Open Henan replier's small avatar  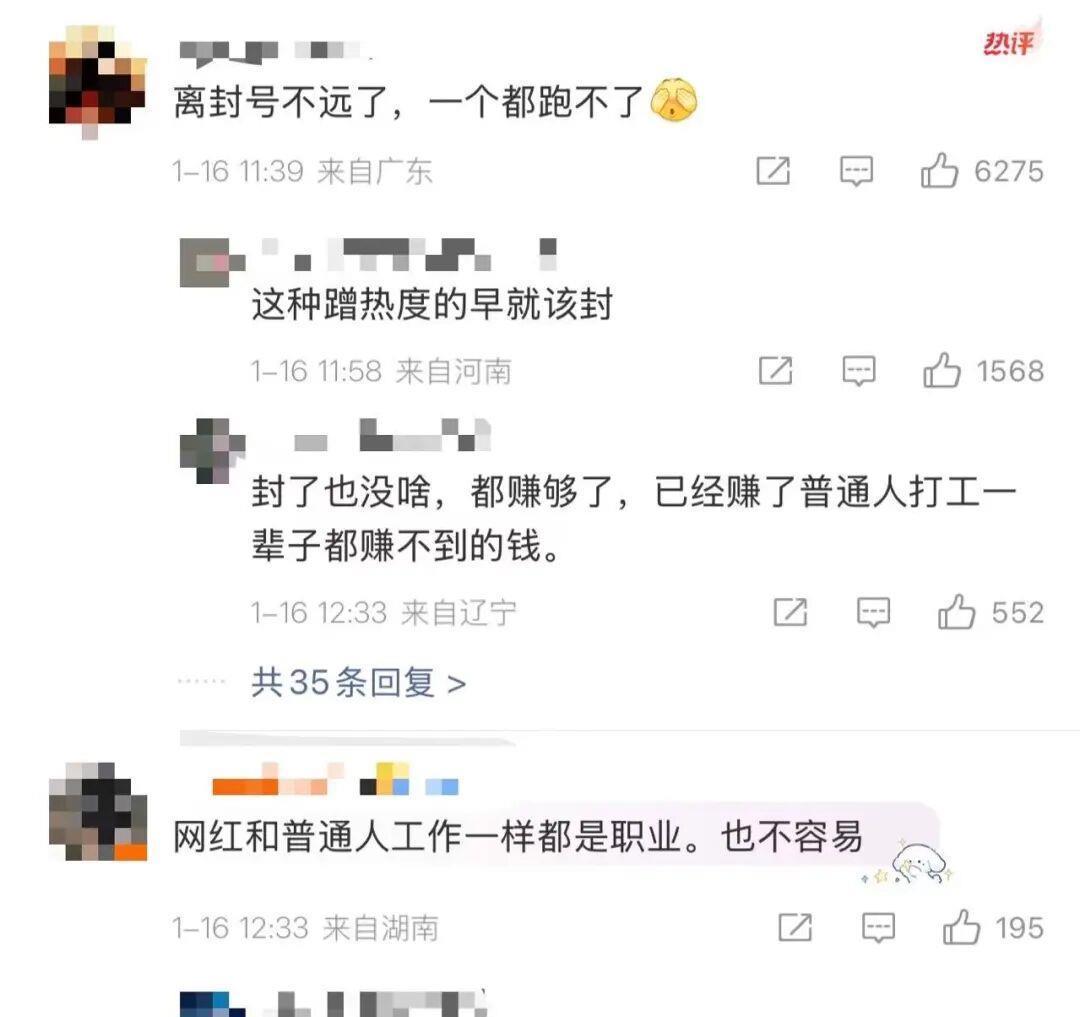(x=212, y=262)
